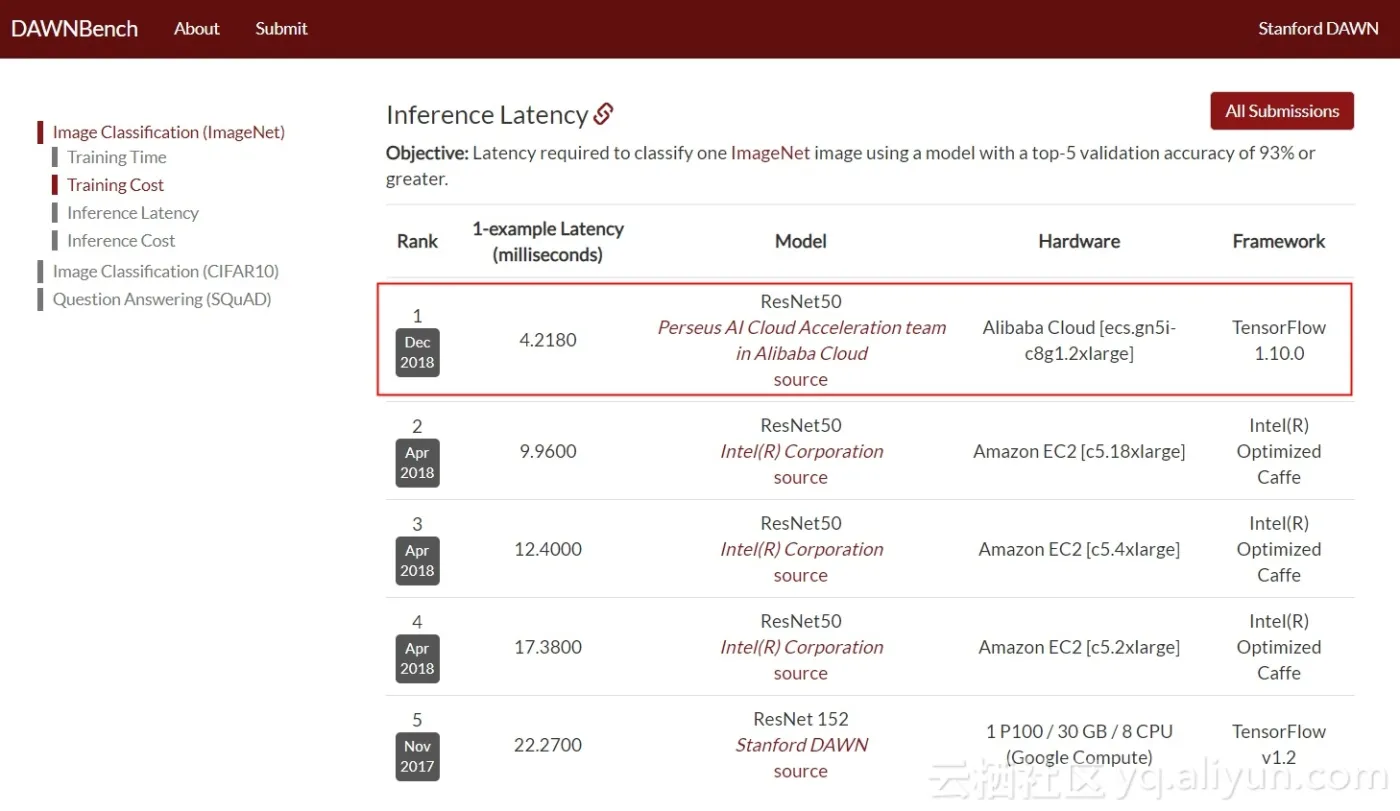Click the ResNet 152 model name
The image size is (1400, 811).
(801, 719)
